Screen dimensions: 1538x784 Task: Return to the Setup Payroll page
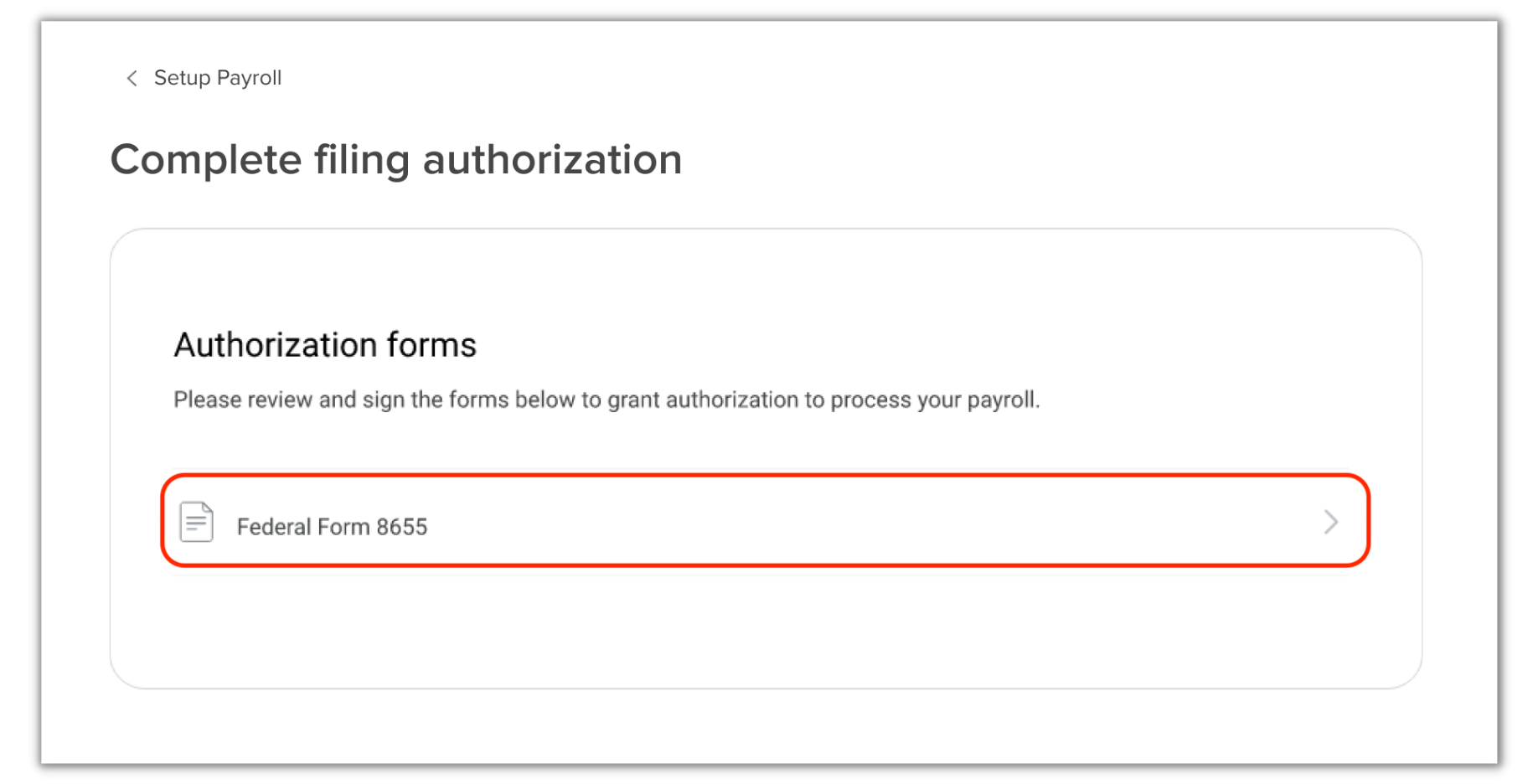204,78
